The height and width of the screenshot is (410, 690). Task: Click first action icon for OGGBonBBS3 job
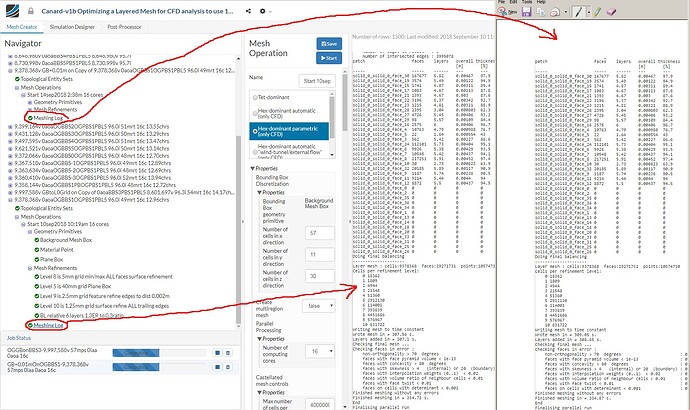click(x=217, y=353)
